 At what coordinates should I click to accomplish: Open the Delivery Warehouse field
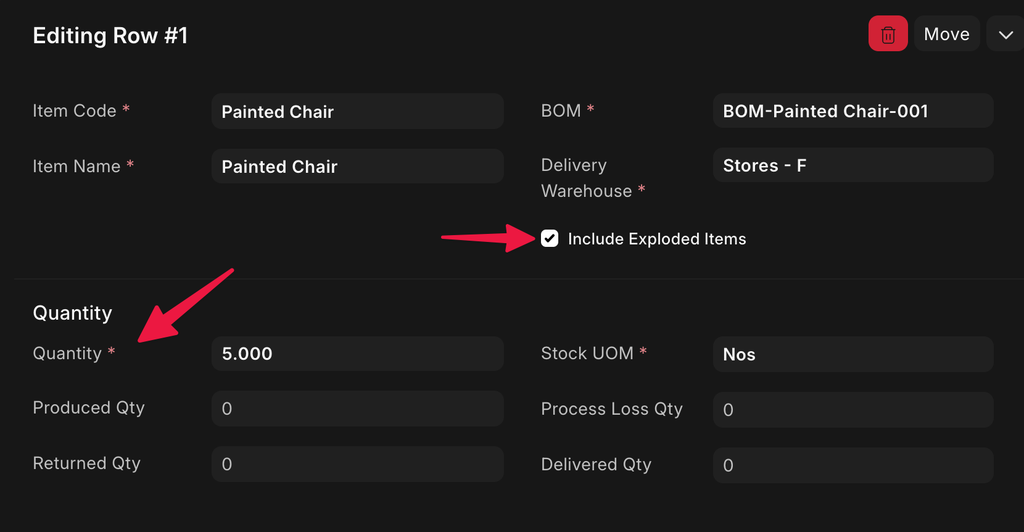(x=853, y=165)
